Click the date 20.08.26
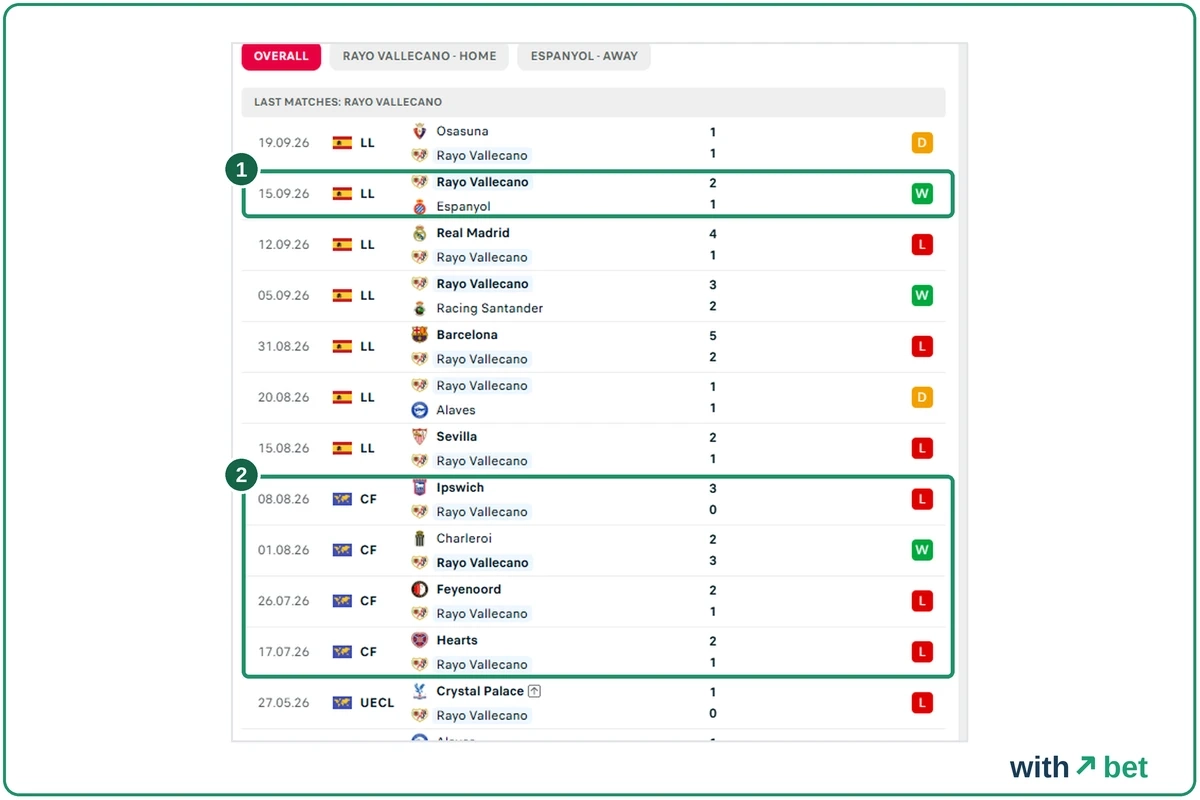Screen dimensions: 1200x800 pyautogui.click(x=284, y=398)
